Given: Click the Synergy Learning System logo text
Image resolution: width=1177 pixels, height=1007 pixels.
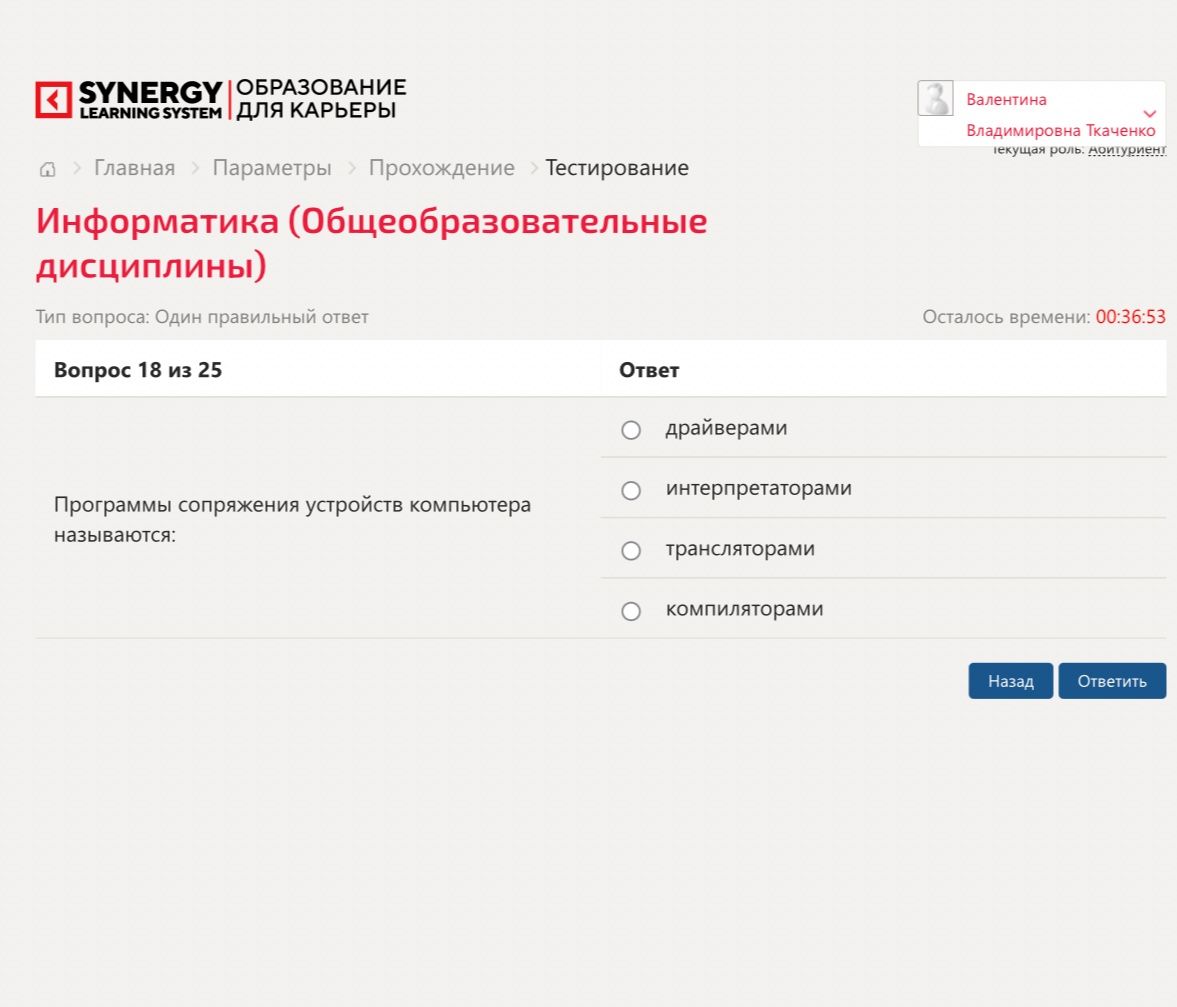Looking at the screenshot, I should [x=150, y=100].
